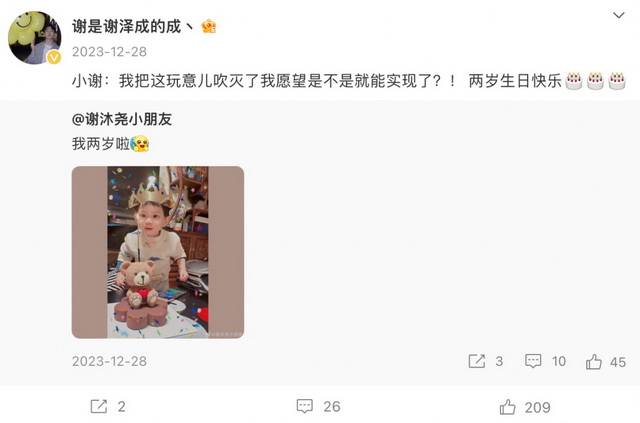Open the post options chevron menu
The height and width of the screenshot is (423, 640).
coord(619,16)
